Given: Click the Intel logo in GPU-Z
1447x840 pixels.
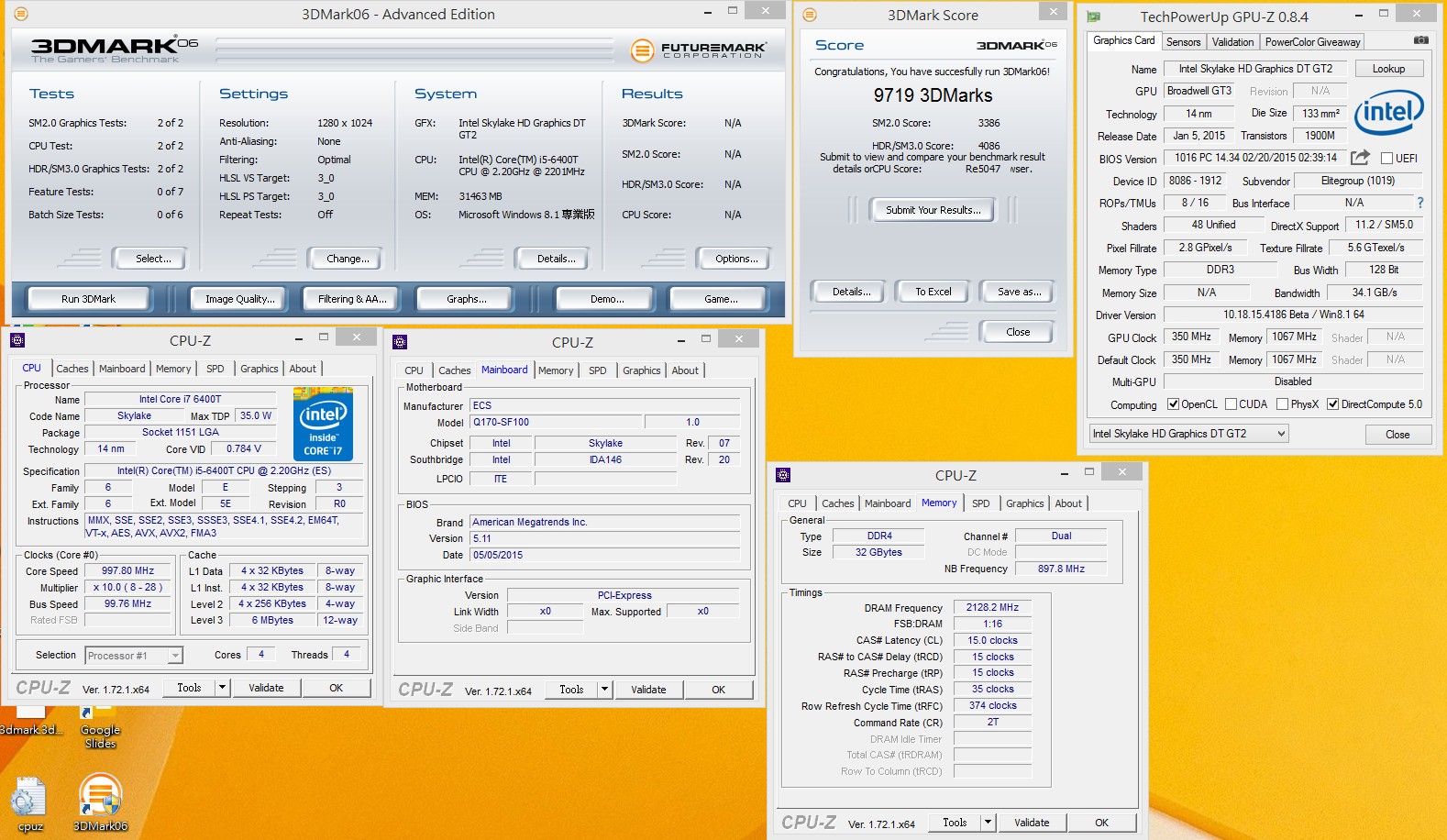Looking at the screenshot, I should tap(1388, 112).
